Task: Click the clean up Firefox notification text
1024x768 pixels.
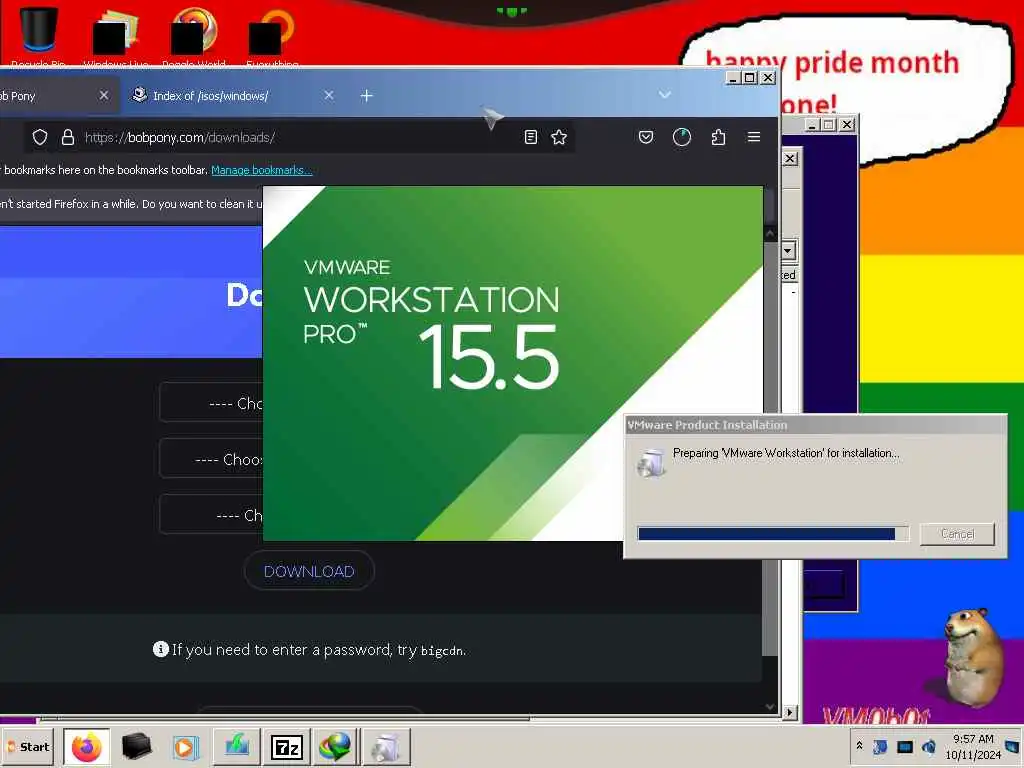Action: pos(131,204)
